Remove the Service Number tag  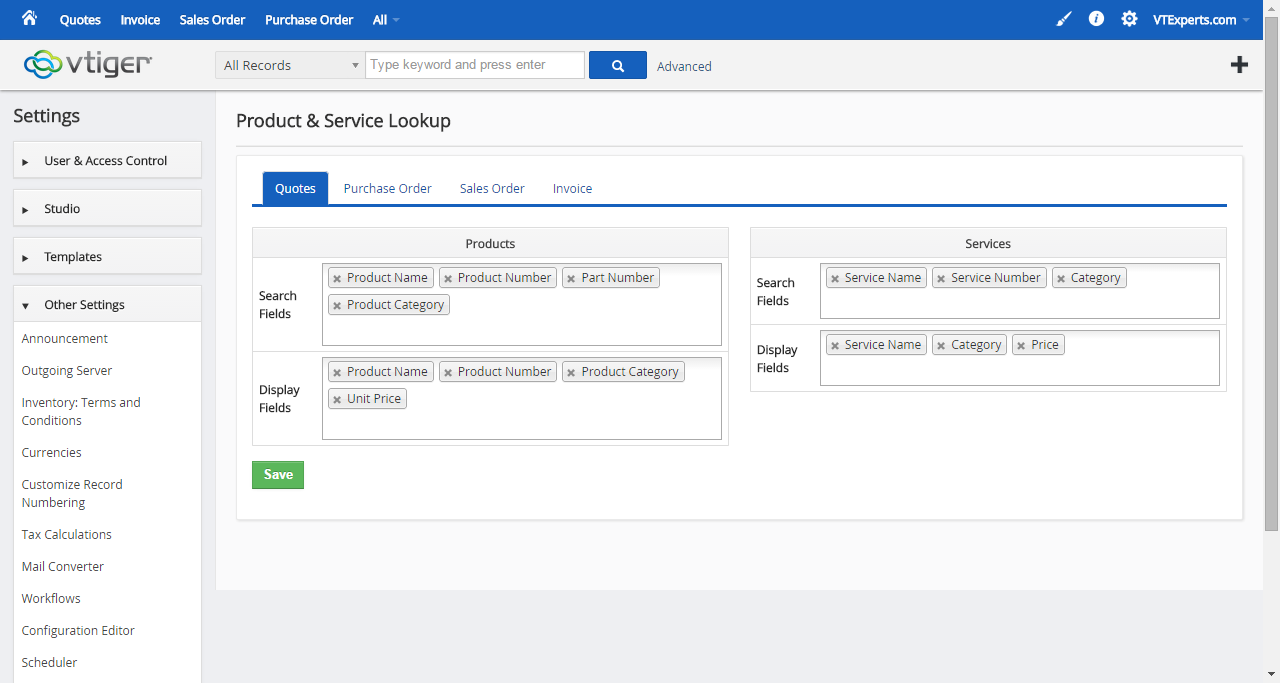[941, 279]
